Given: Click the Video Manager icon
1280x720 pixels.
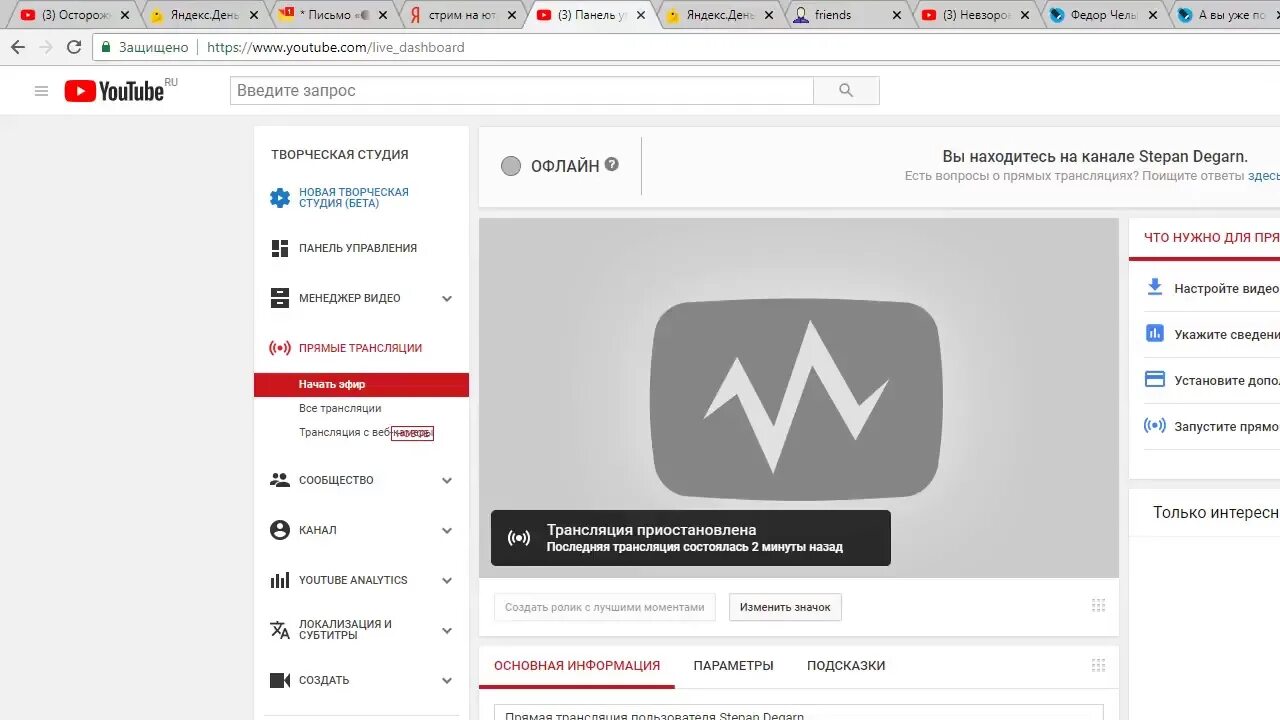Looking at the screenshot, I should coord(280,298).
